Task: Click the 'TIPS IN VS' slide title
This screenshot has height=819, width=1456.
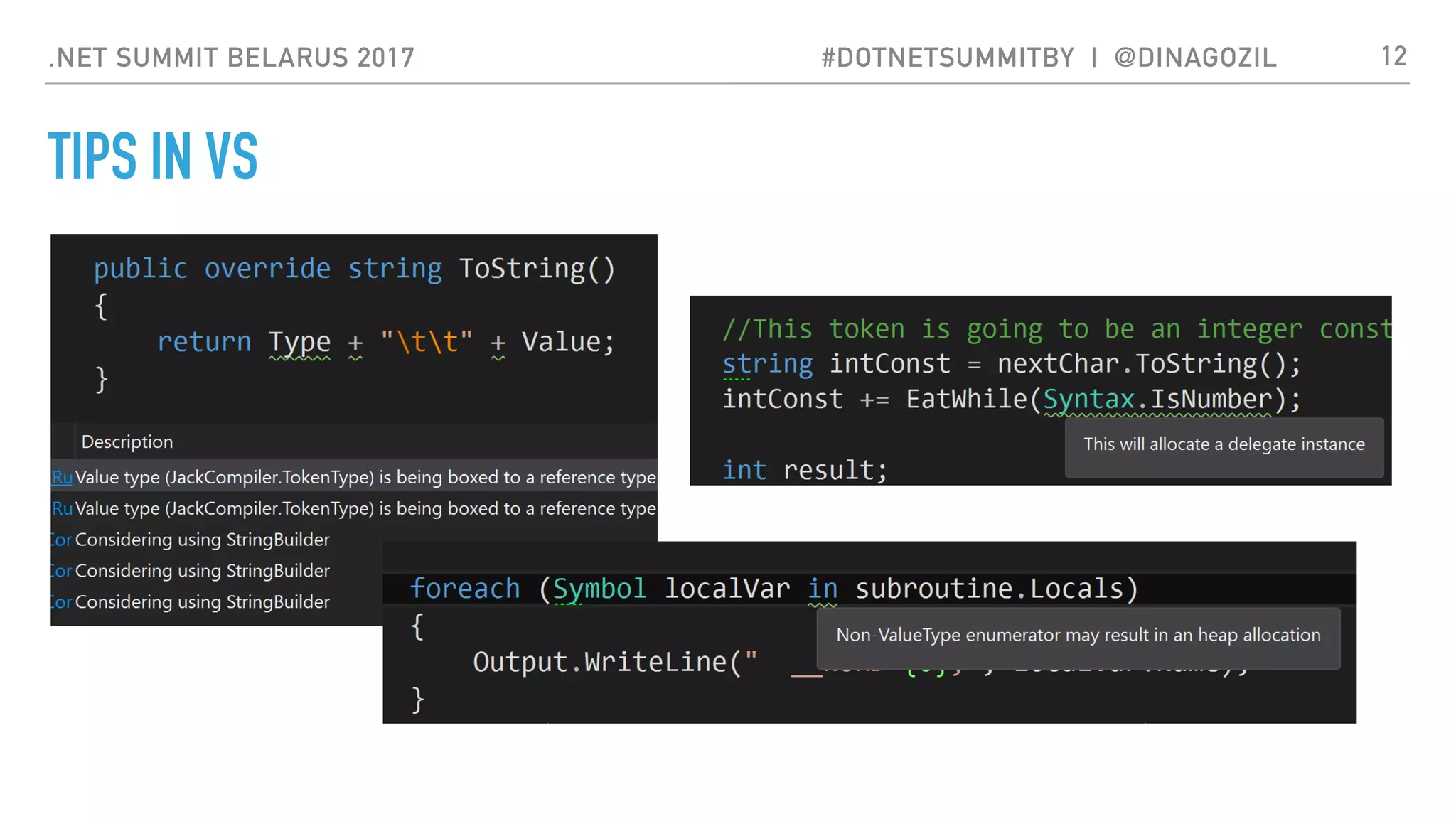Action: (x=153, y=156)
